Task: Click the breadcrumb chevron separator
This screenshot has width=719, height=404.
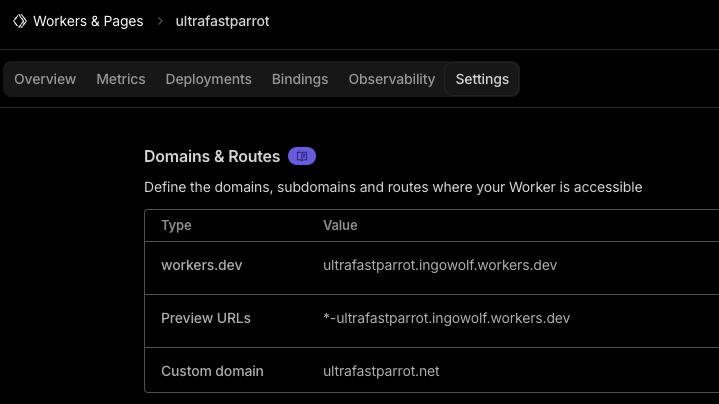Action: coord(160,21)
